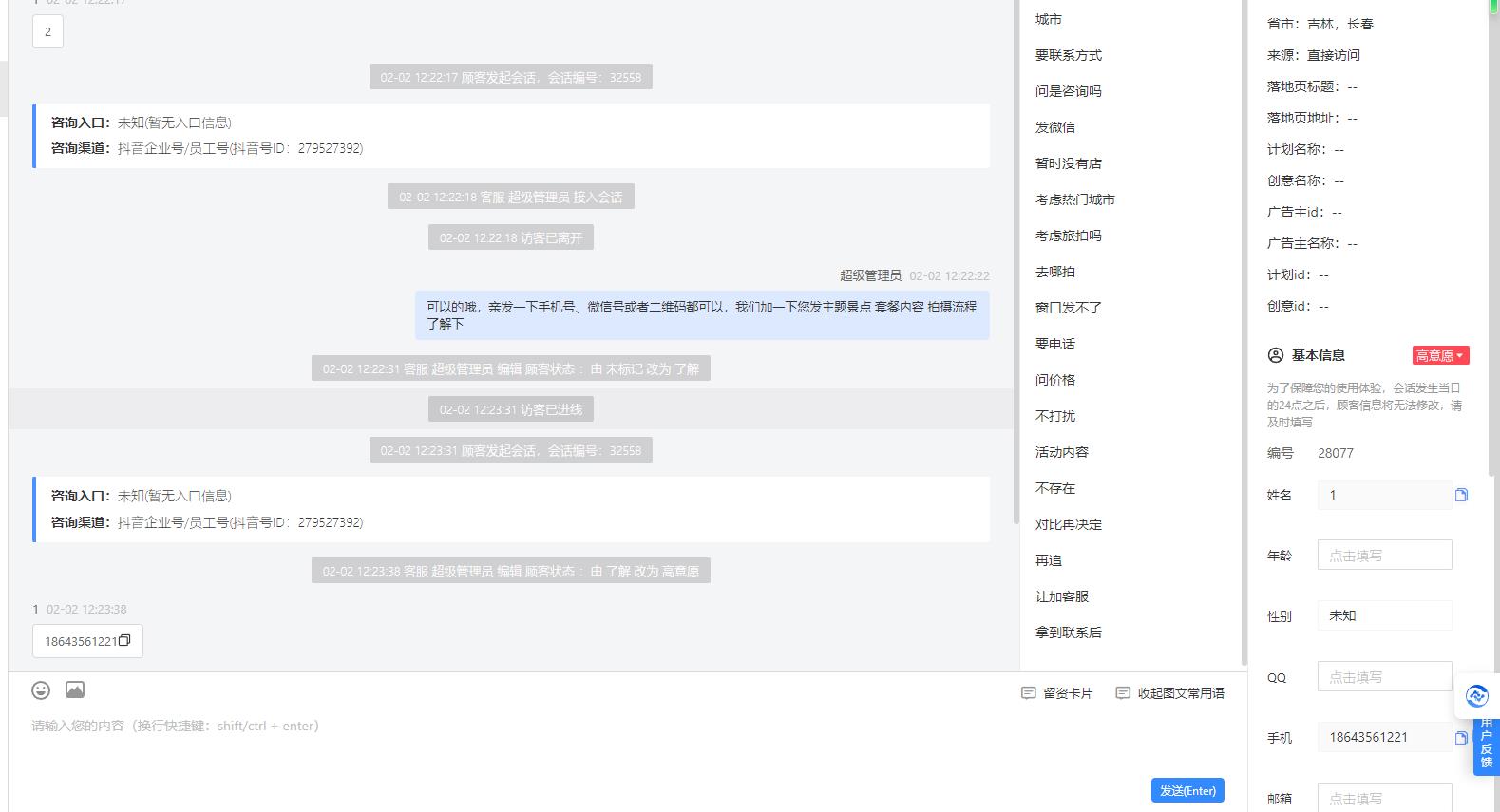Click the customer message bubble showing 2

pyautogui.click(x=47, y=31)
